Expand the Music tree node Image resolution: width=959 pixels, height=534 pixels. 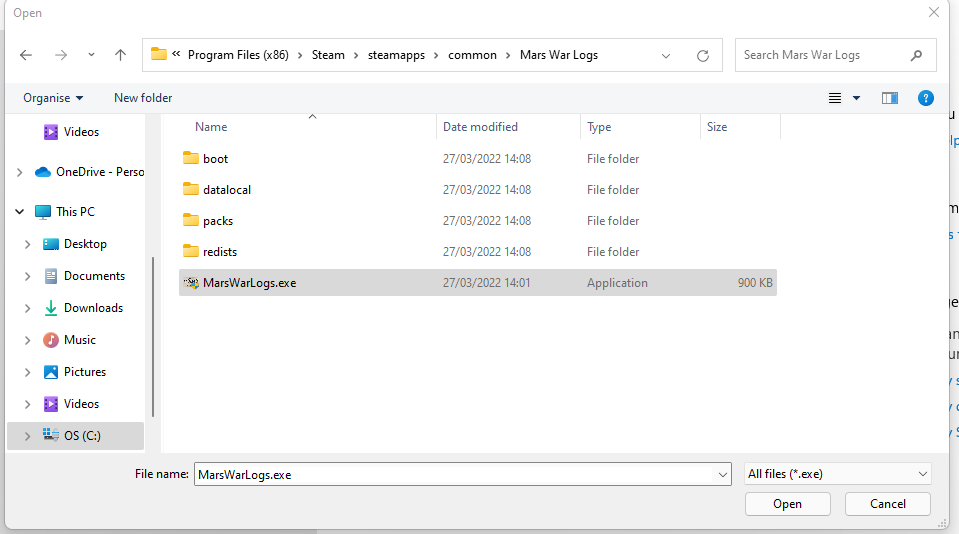click(28, 340)
